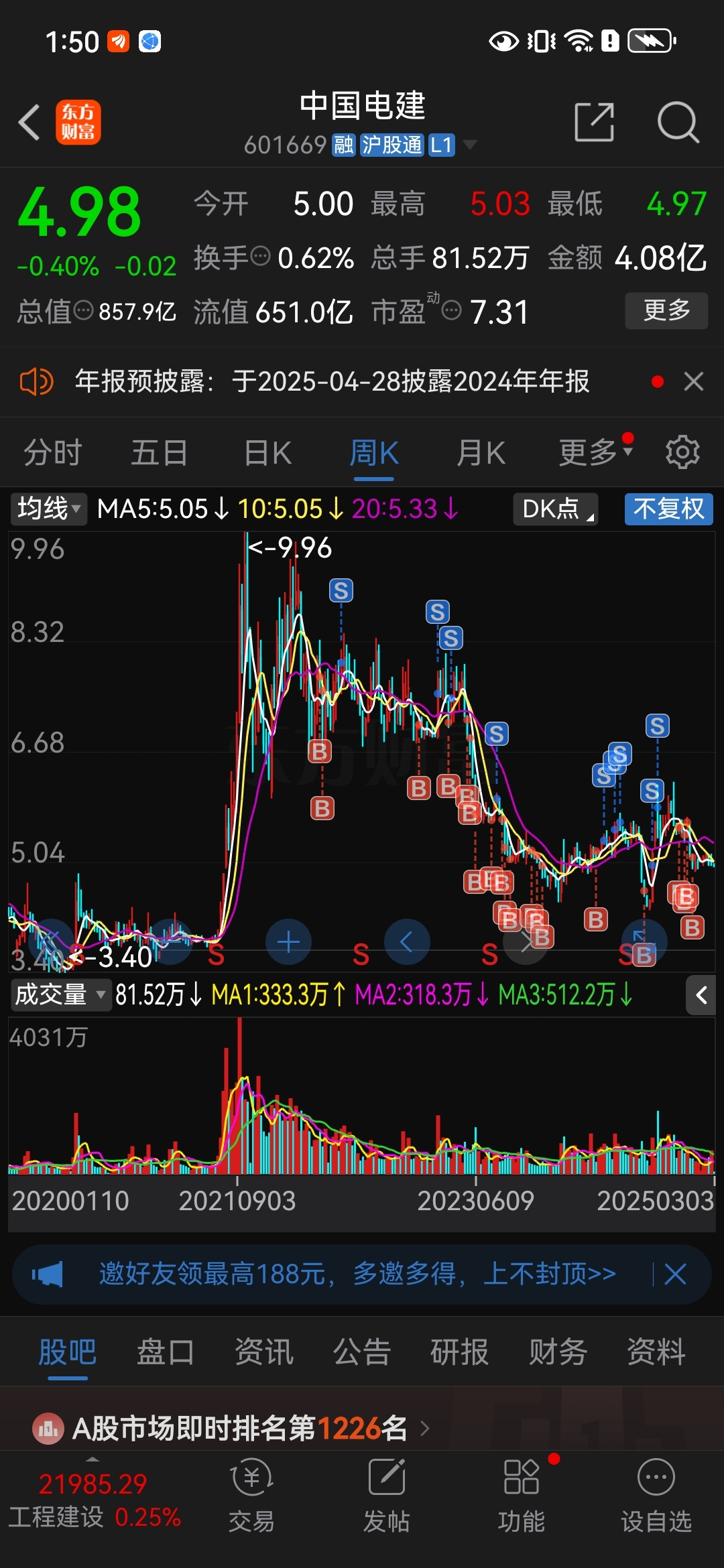Open invite friends 188元 promo link
The height and width of the screenshot is (1568, 724).
pos(357,1274)
